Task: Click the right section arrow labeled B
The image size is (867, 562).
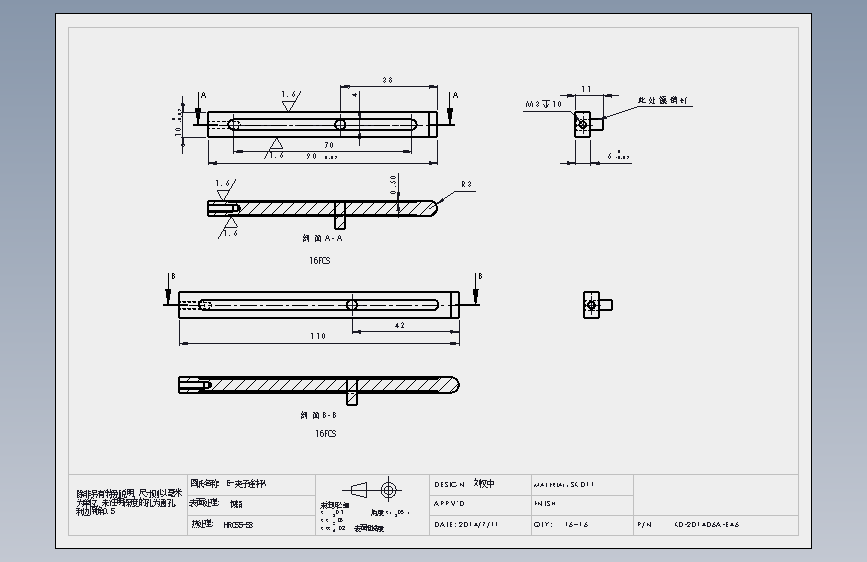Action: [477, 288]
